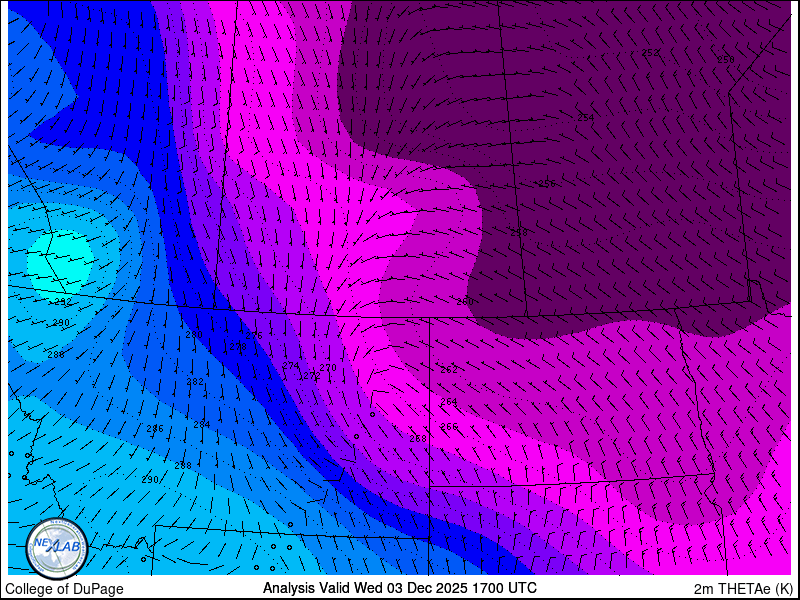Click the 250 contour label
800x600 pixels.
[726, 59]
